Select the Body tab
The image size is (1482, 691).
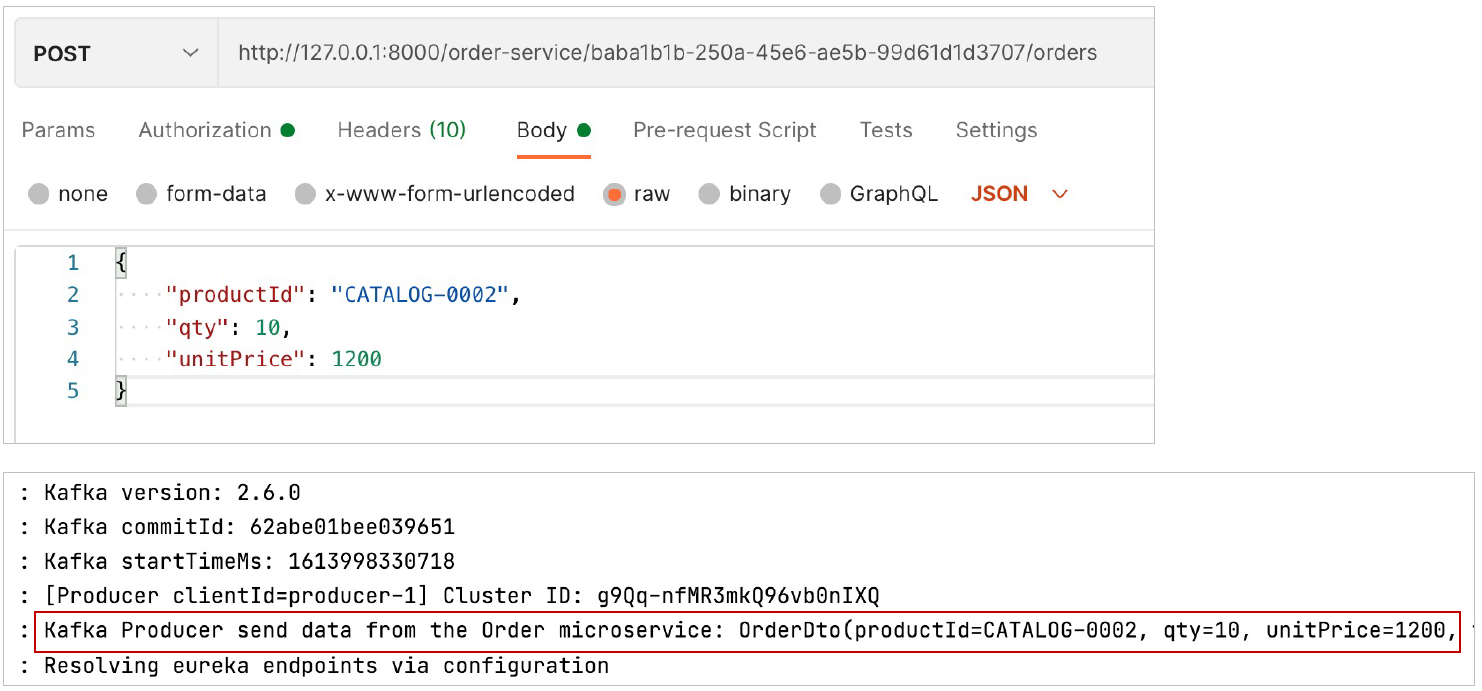553,130
